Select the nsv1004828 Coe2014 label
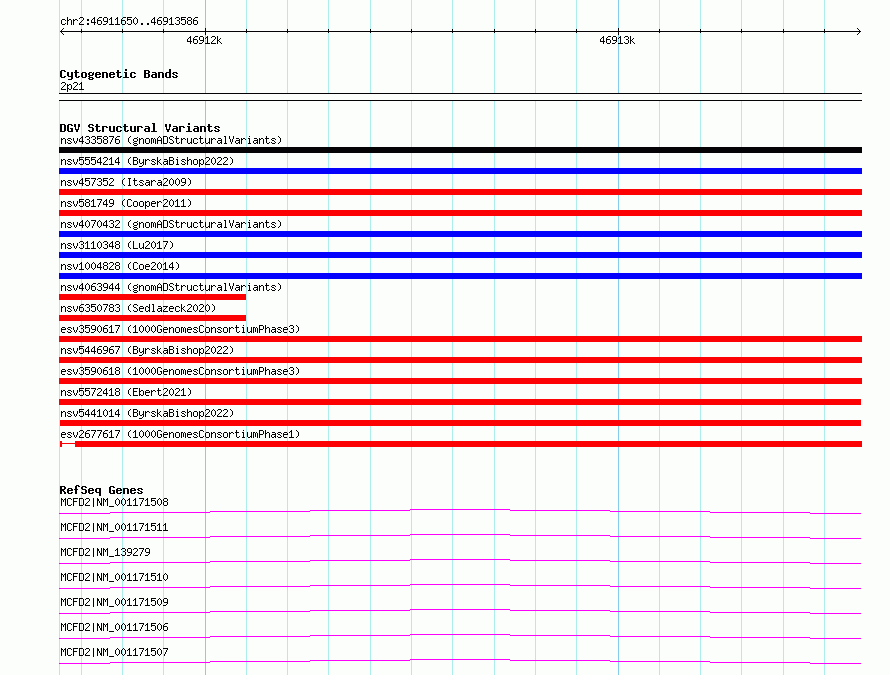This screenshot has width=890, height=675. (120, 266)
